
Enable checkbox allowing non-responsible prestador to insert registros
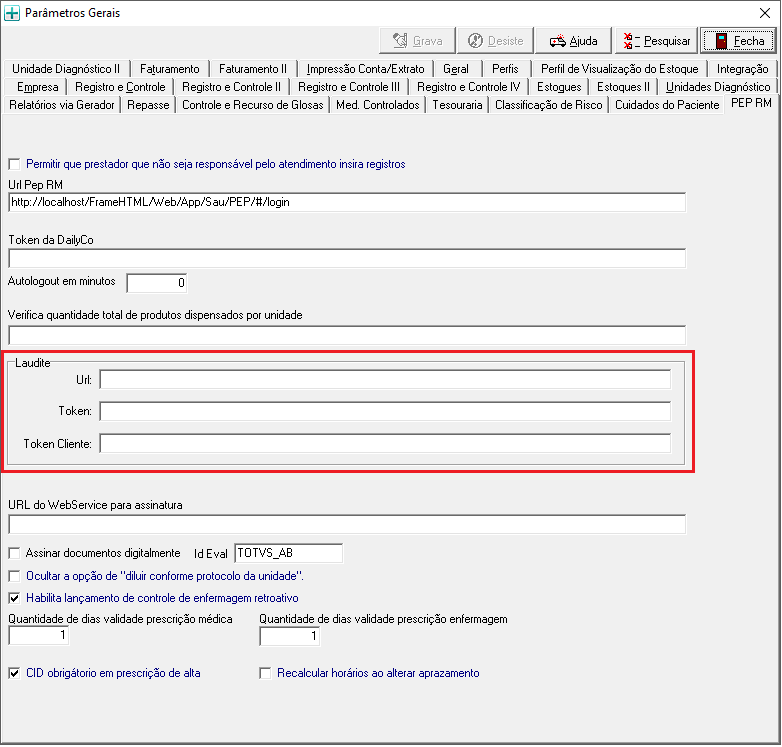tap(14, 164)
